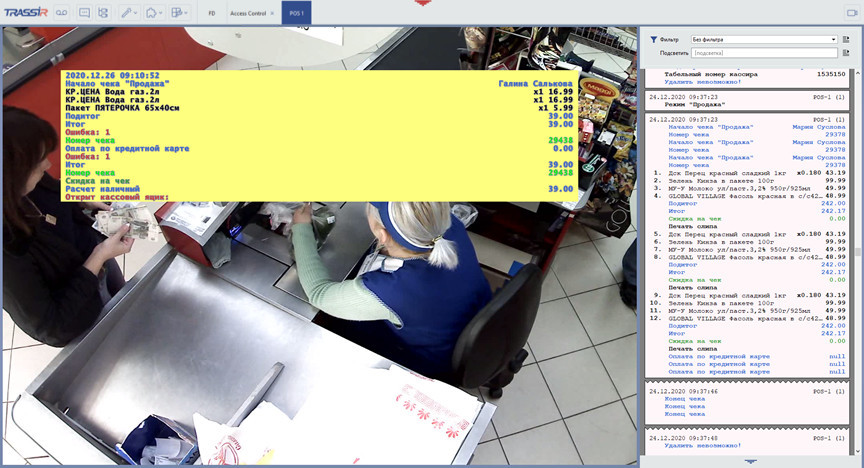The height and width of the screenshot is (468, 864).
Task: Click the message log icon in toolbar
Action: coord(84,13)
